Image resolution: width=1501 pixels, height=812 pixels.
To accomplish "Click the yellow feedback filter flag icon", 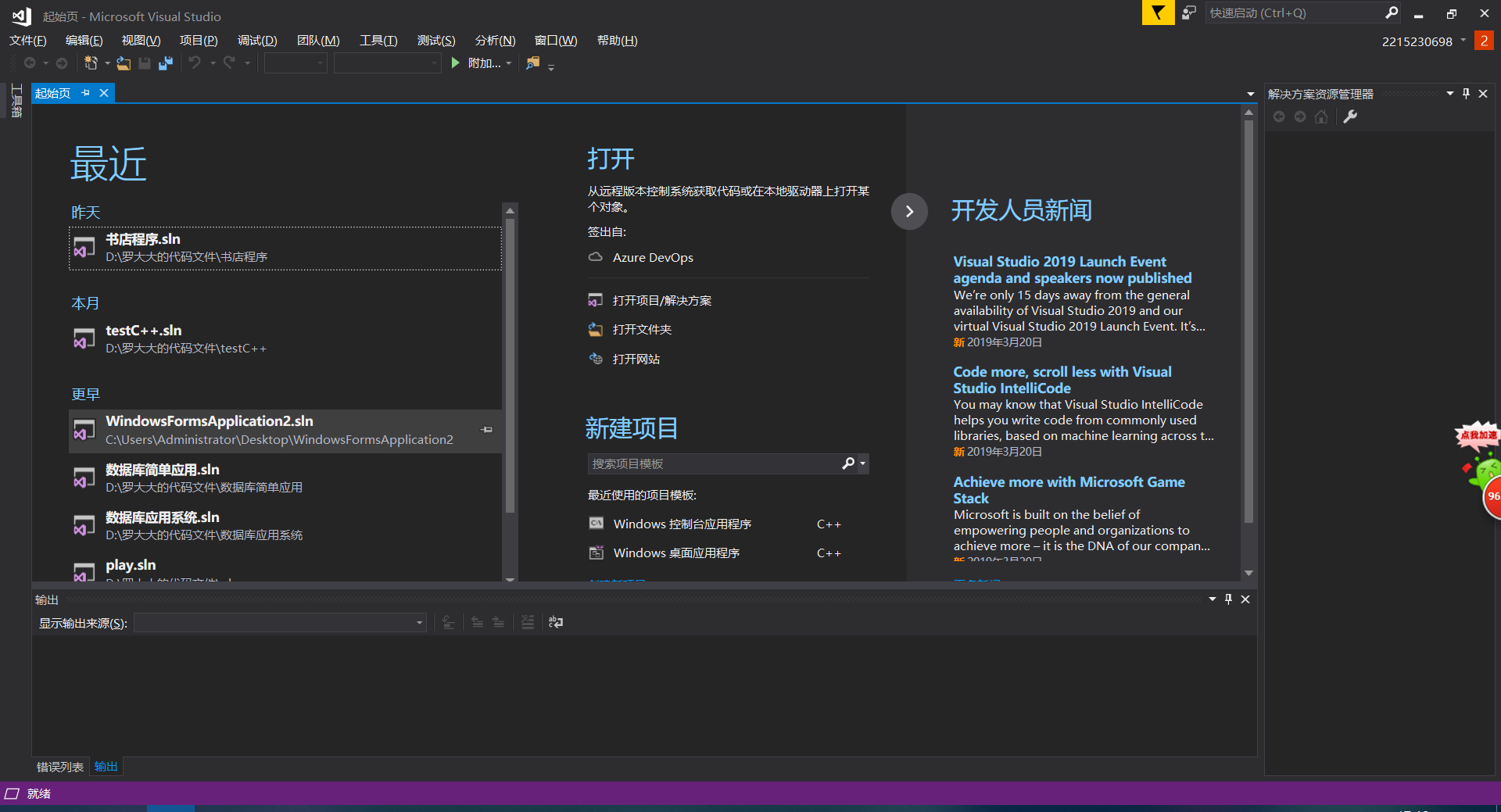I will coord(1158,13).
